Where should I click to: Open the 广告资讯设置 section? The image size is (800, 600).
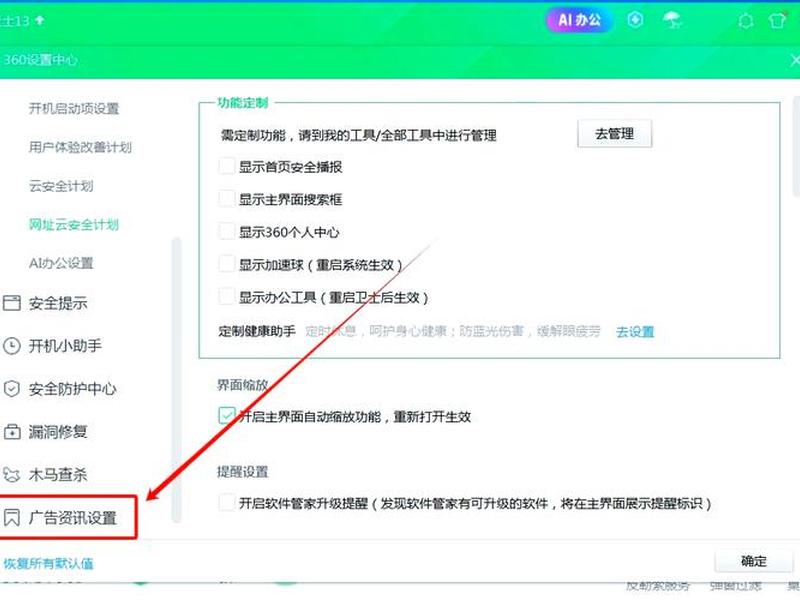[x=72, y=518]
